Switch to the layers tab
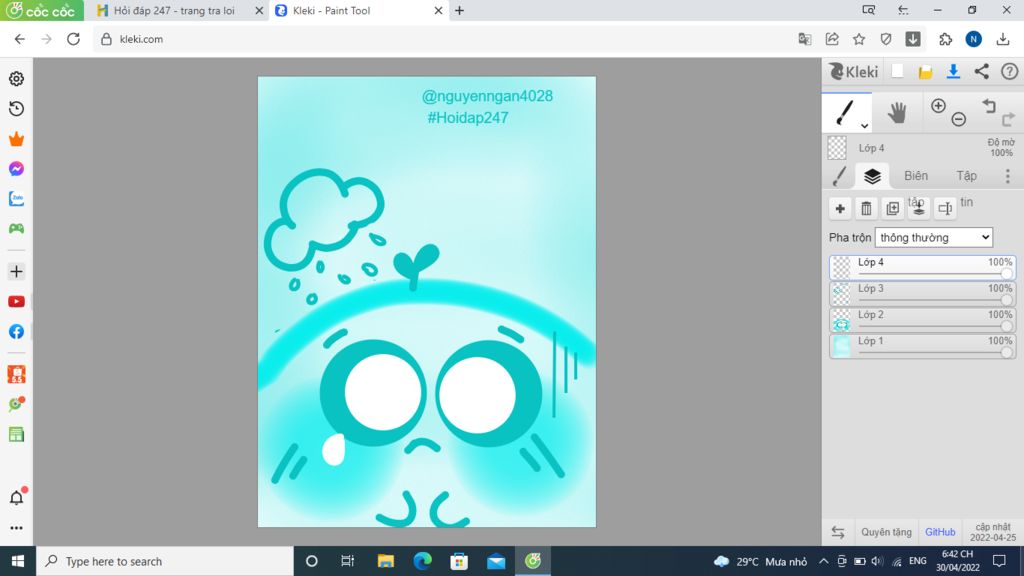This screenshot has width=1024, height=576. (872, 176)
